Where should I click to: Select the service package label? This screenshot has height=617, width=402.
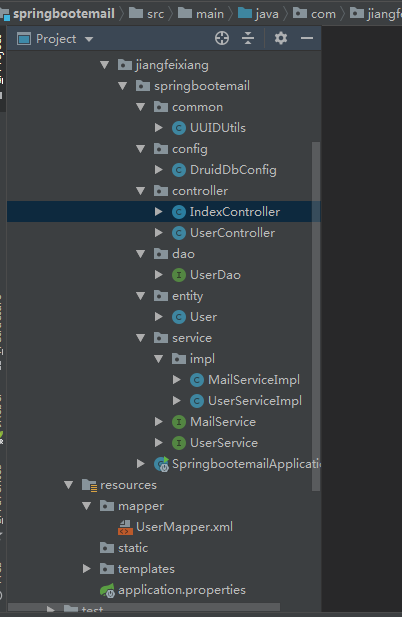(192, 338)
